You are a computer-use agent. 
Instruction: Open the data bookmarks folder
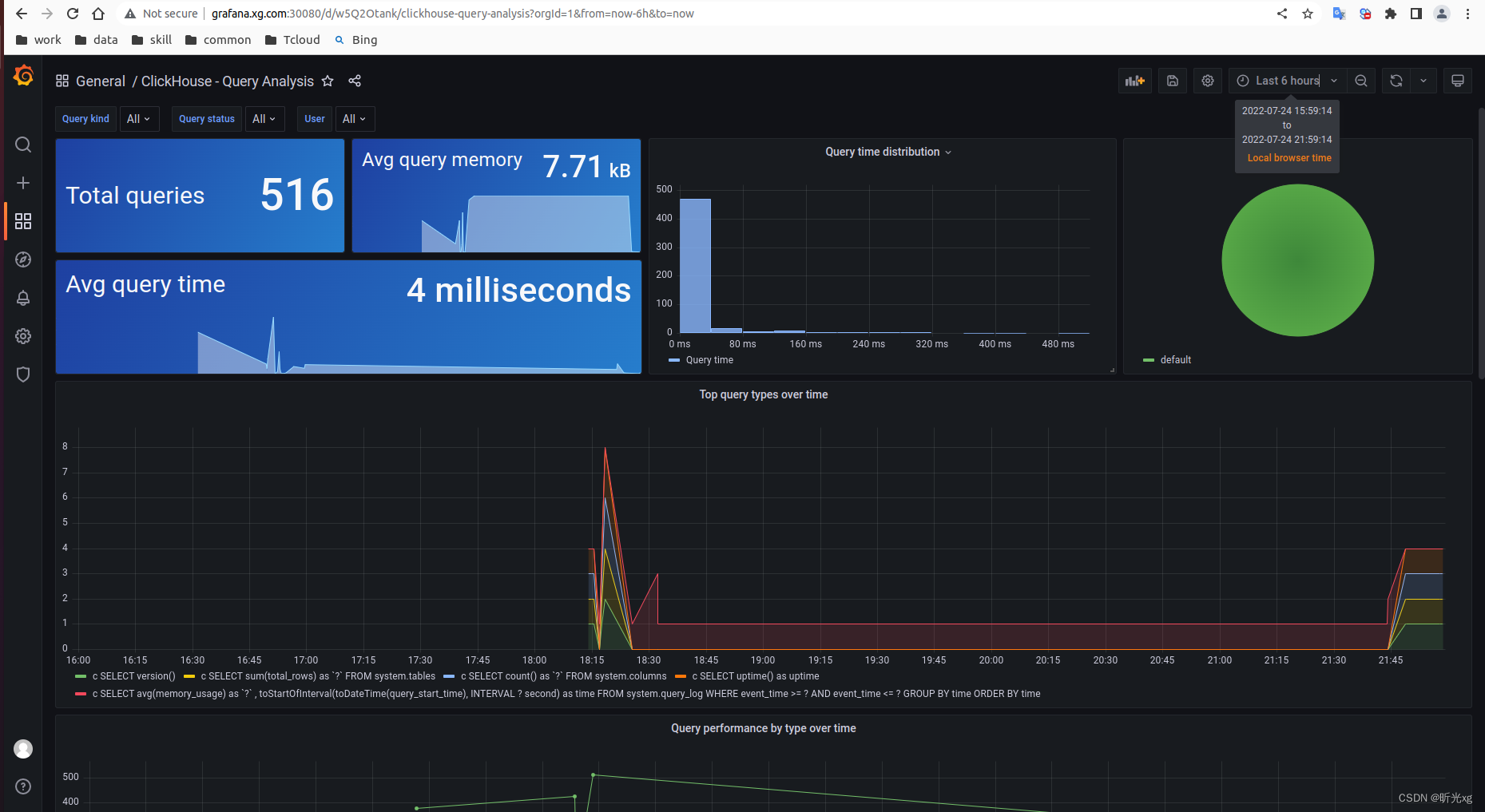point(97,40)
